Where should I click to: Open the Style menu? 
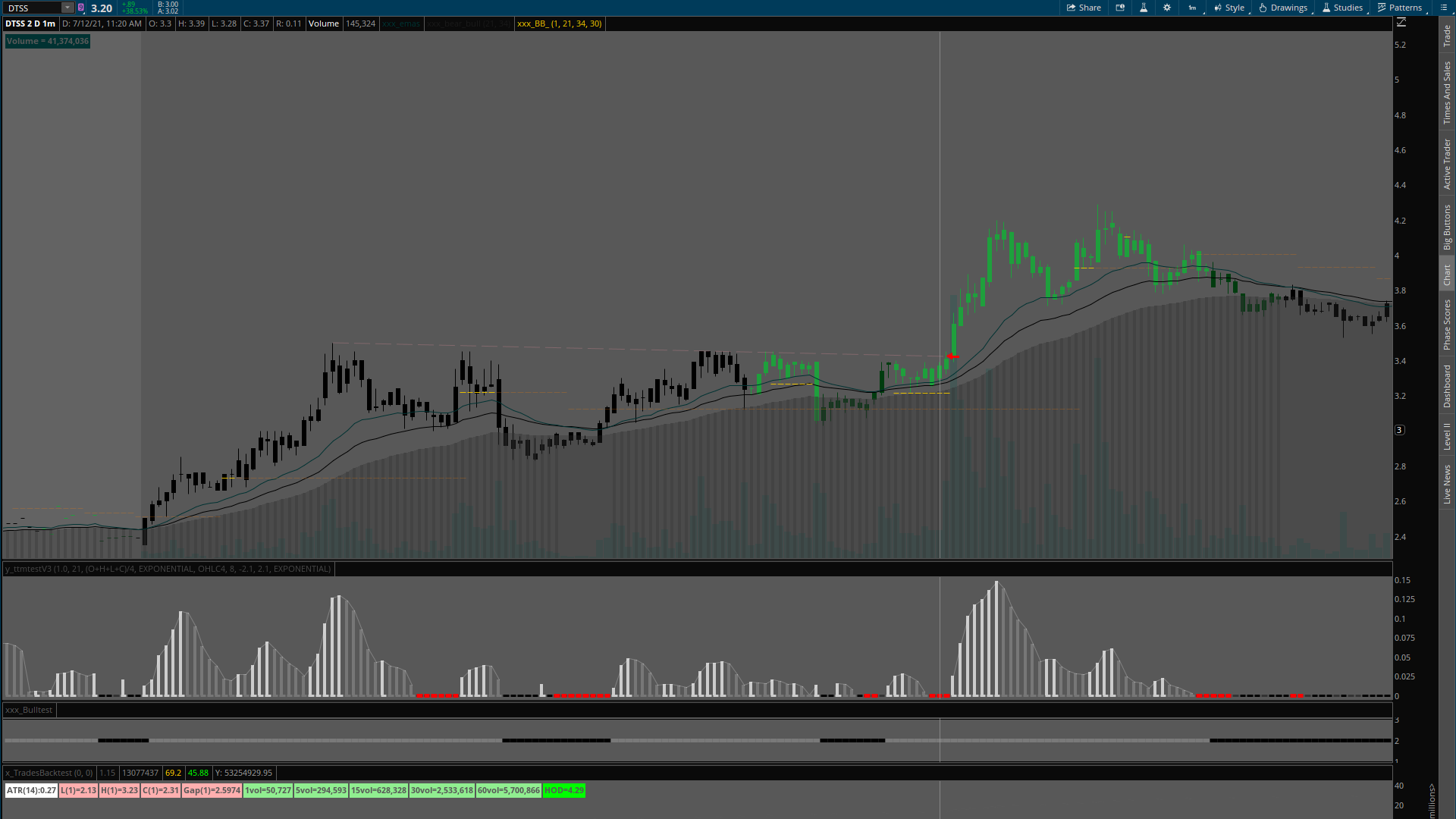1229,8
